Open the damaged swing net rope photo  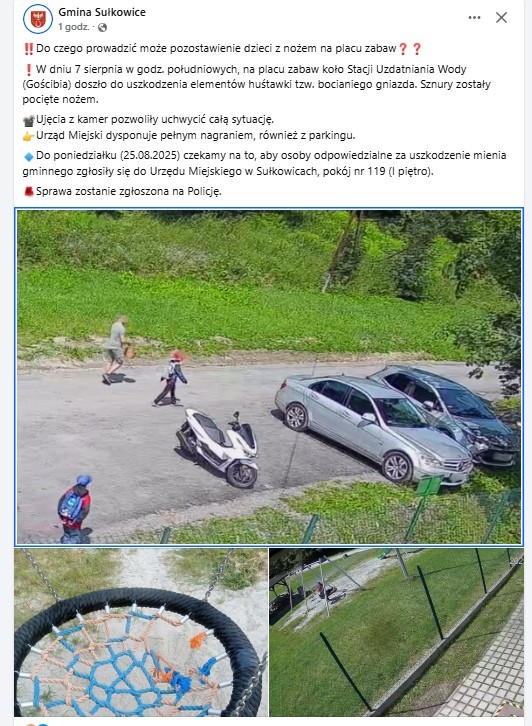(141, 632)
